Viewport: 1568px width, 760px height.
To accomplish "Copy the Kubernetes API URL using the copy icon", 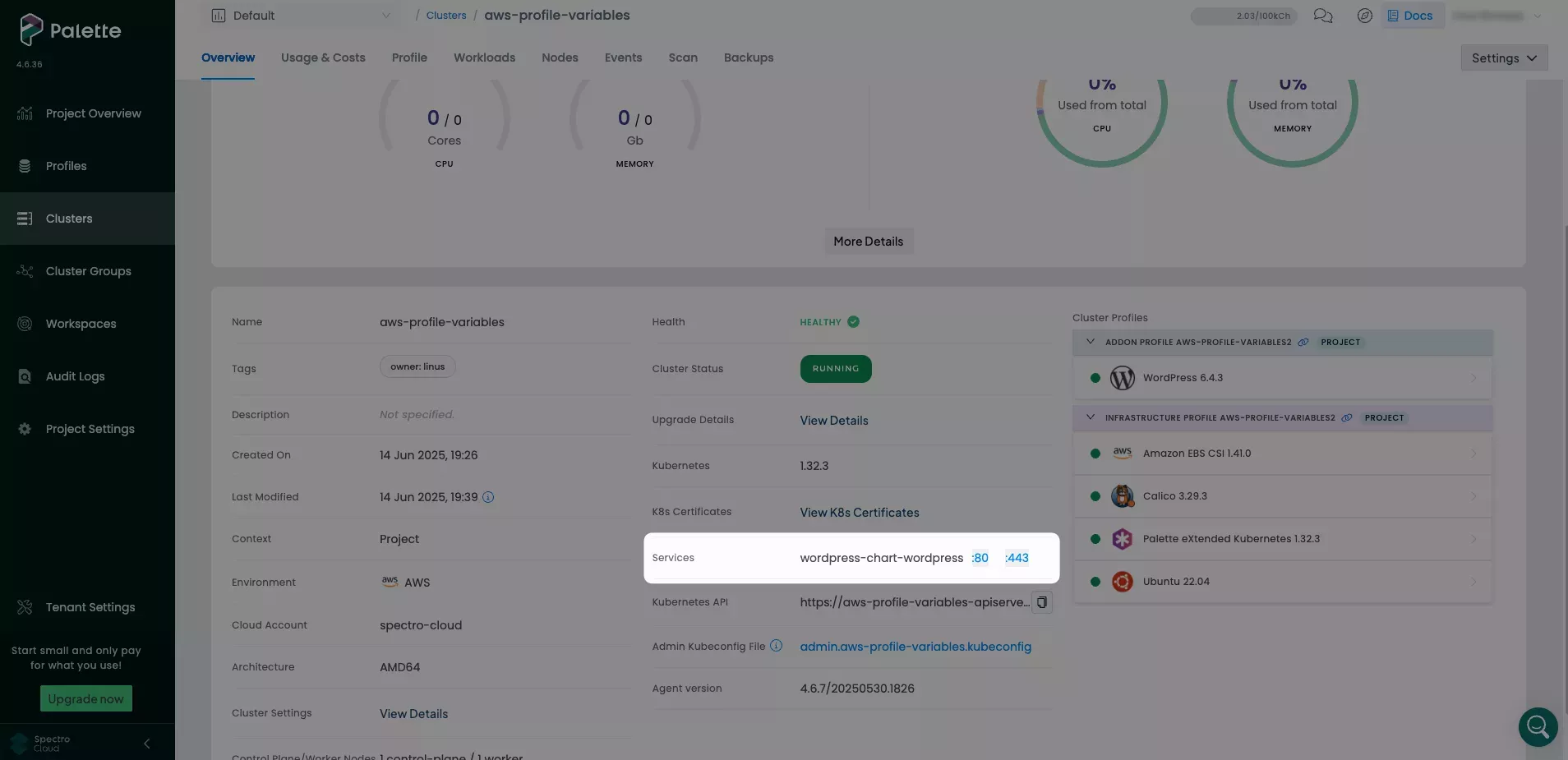I will (x=1042, y=602).
